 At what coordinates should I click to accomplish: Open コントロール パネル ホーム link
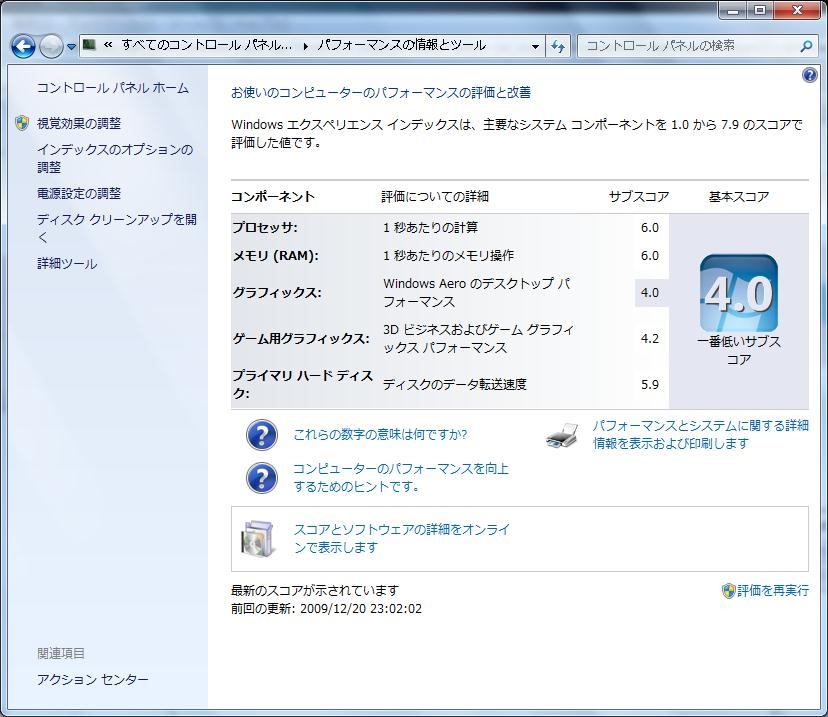pyautogui.click(x=112, y=88)
